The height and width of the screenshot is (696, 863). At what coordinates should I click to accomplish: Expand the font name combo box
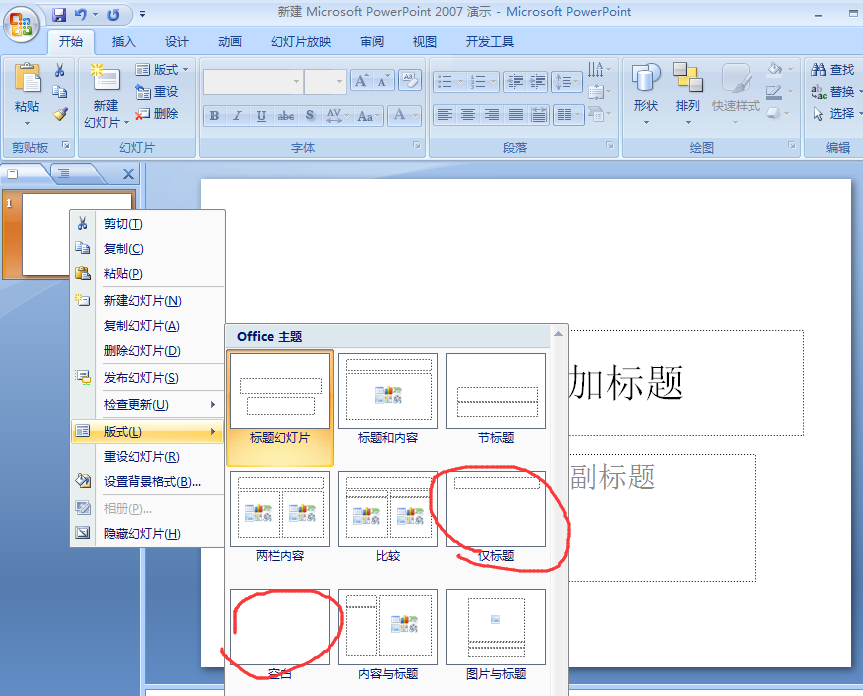[x=296, y=82]
